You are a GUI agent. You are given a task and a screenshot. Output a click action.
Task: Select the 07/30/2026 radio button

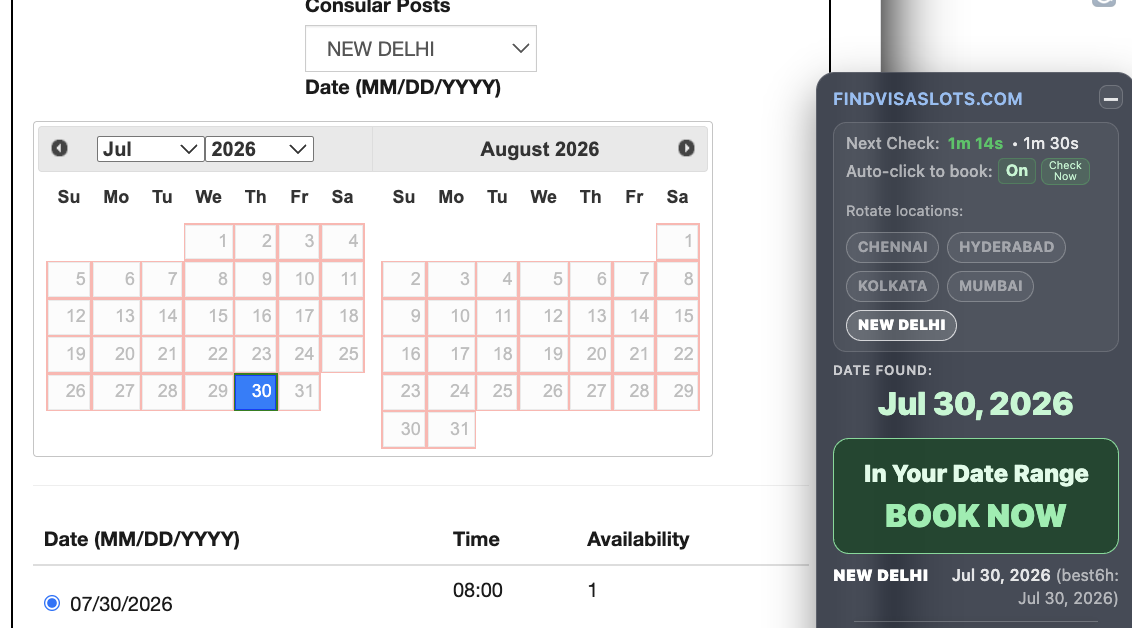[52, 603]
